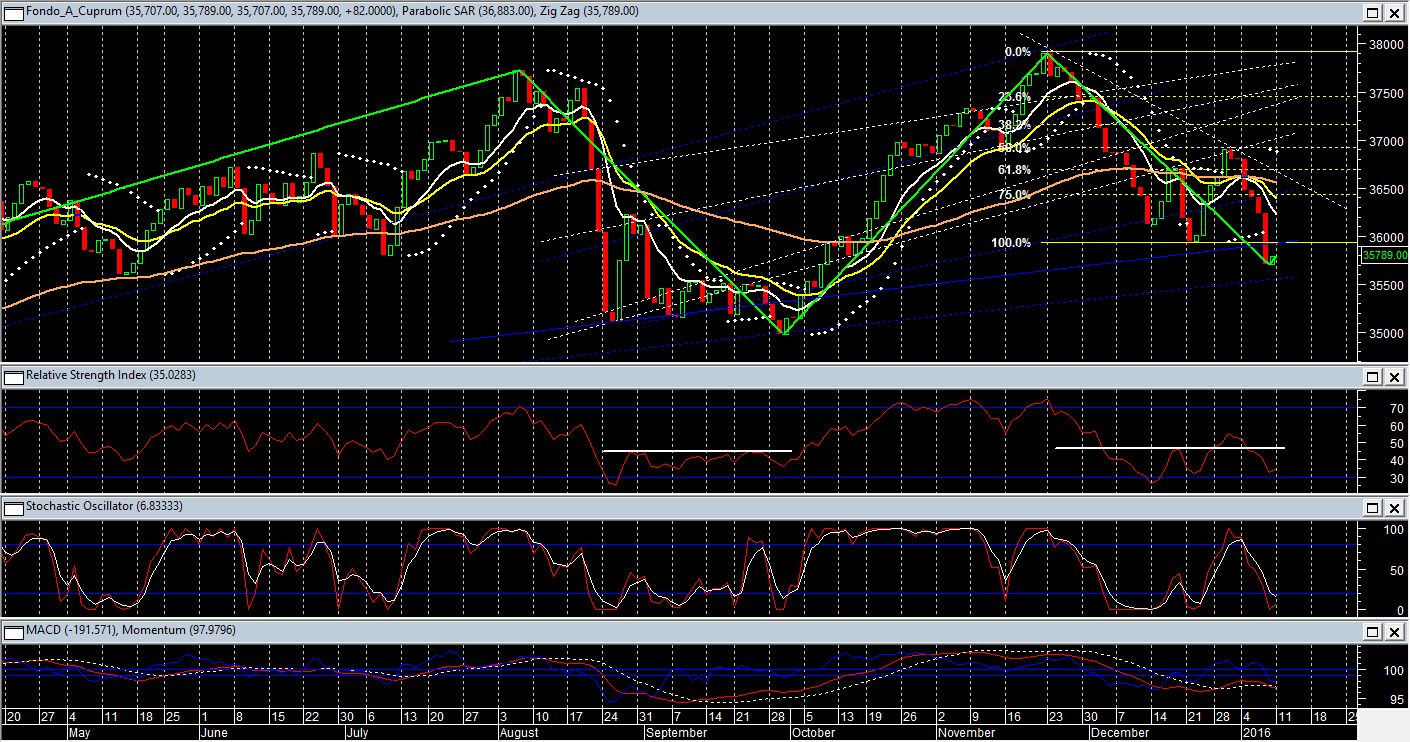Click the September label on date axis

tap(676, 733)
